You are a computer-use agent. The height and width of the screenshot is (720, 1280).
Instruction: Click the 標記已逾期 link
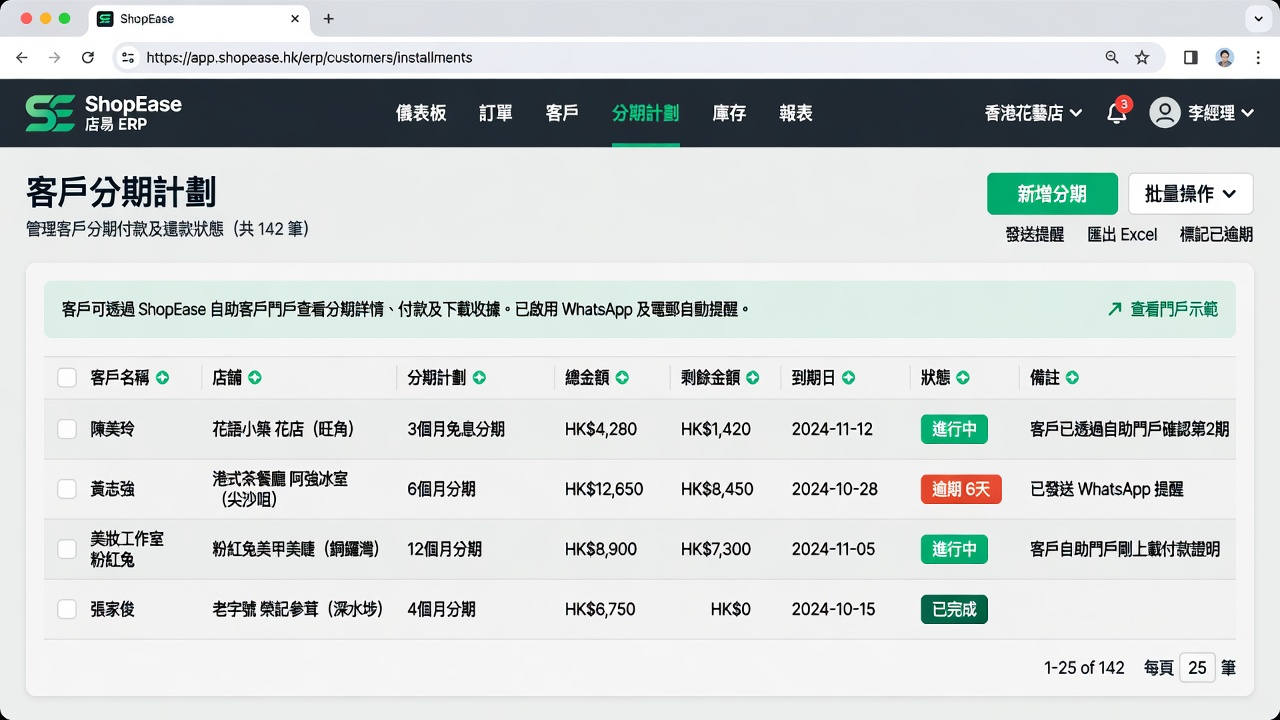coord(1216,234)
